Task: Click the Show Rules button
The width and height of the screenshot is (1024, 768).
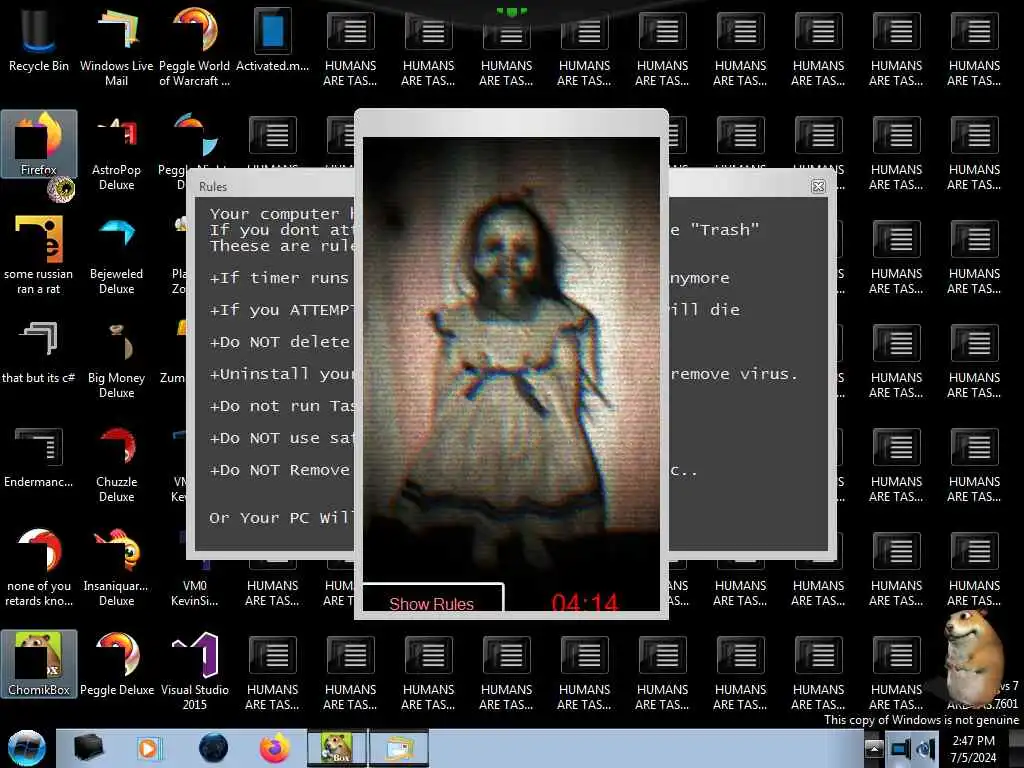Action: [x=432, y=598]
